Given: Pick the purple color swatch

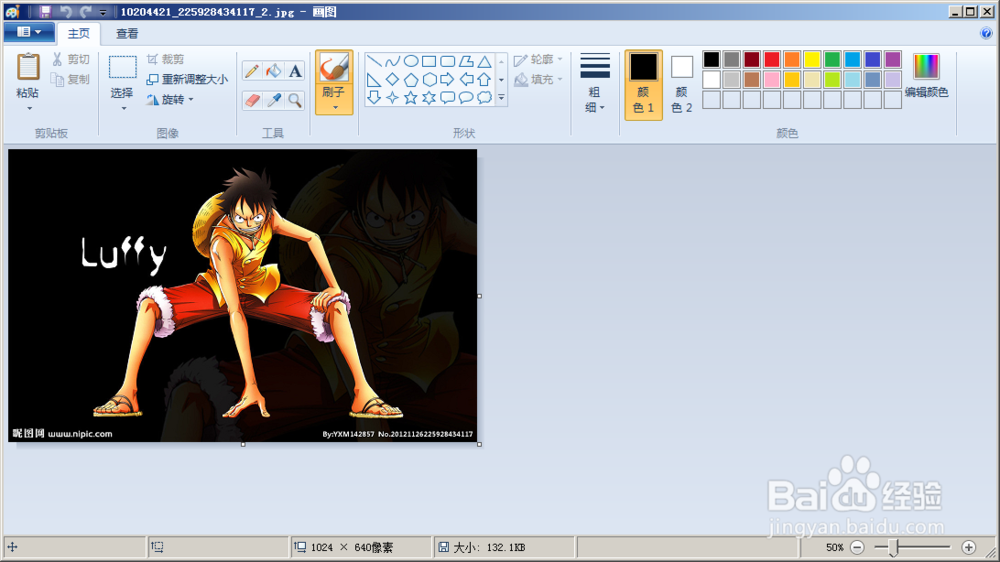Looking at the screenshot, I should (893, 59).
